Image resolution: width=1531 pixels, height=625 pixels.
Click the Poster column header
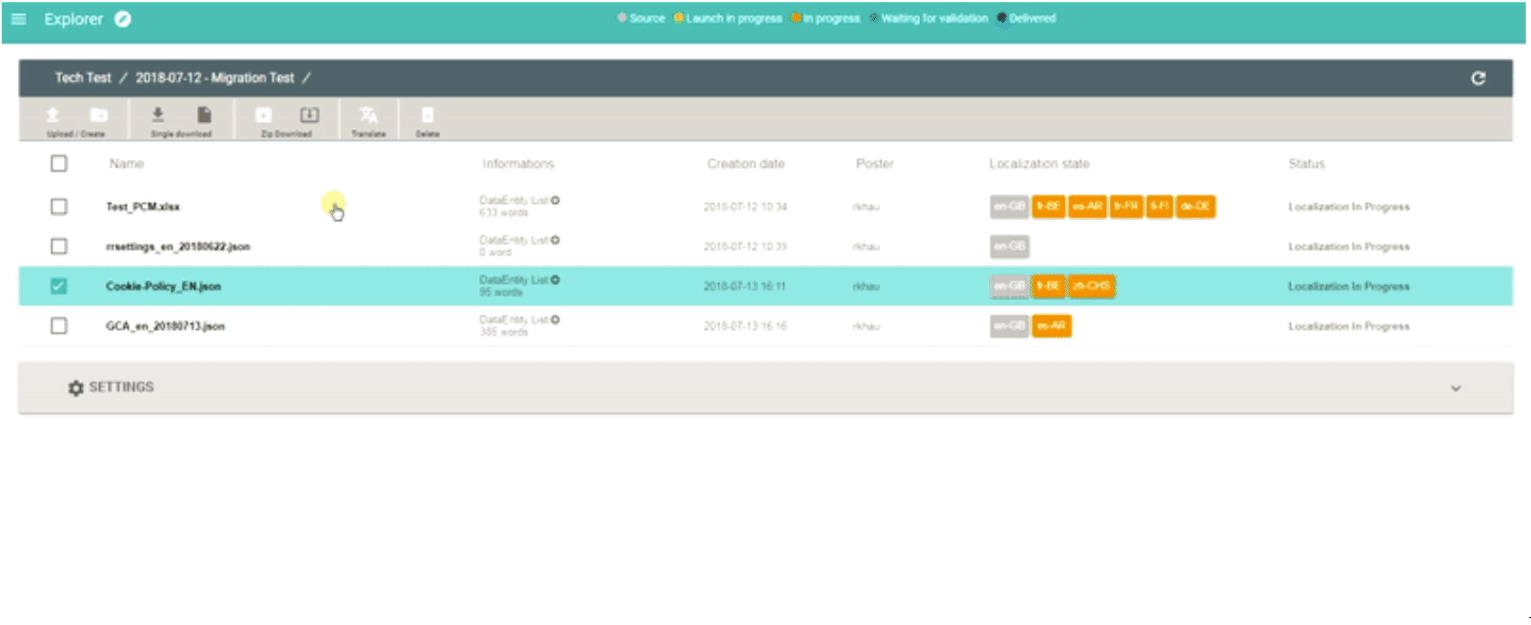875,163
